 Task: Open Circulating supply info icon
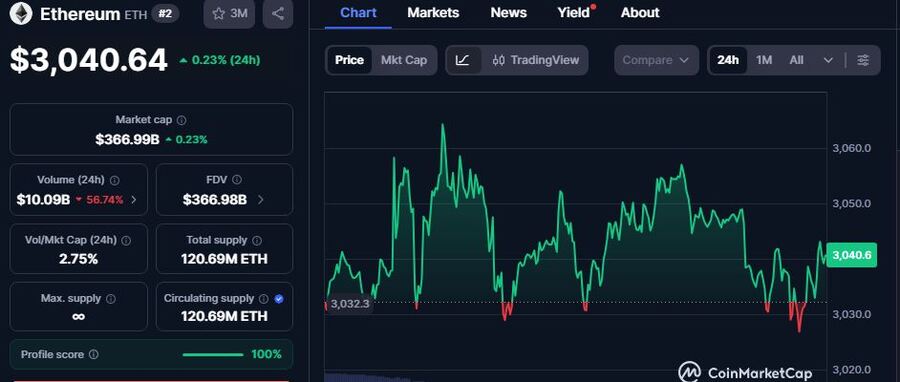coord(263,299)
